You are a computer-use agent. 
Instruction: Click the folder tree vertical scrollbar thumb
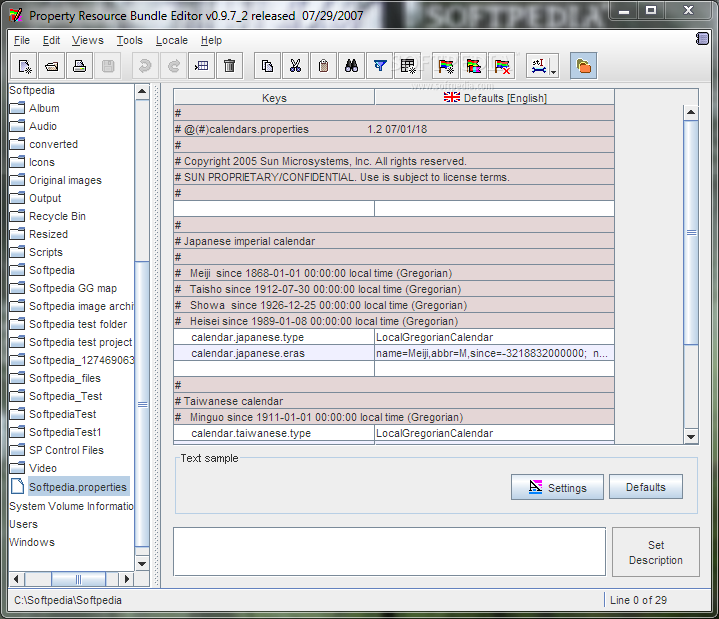coord(143,404)
